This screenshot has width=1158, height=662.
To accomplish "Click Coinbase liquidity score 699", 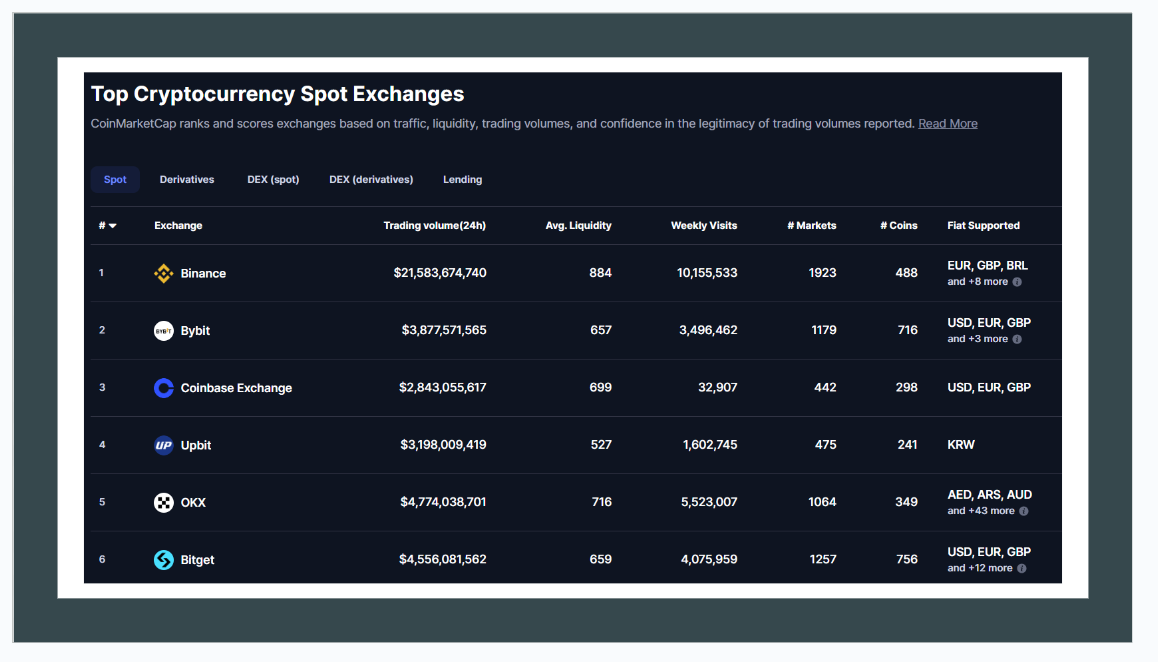I will (600, 387).
